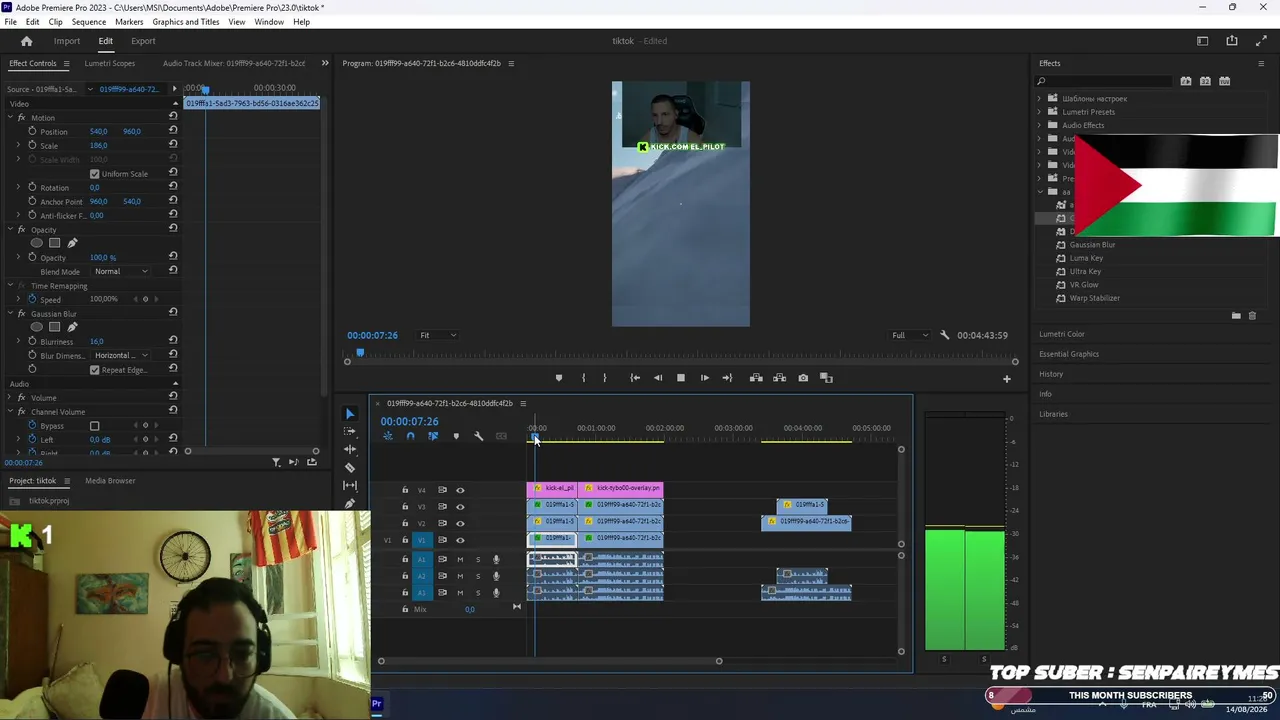Toggle insert sequences as nests option
Image resolution: width=1280 pixels, height=720 pixels.
pos(388,436)
